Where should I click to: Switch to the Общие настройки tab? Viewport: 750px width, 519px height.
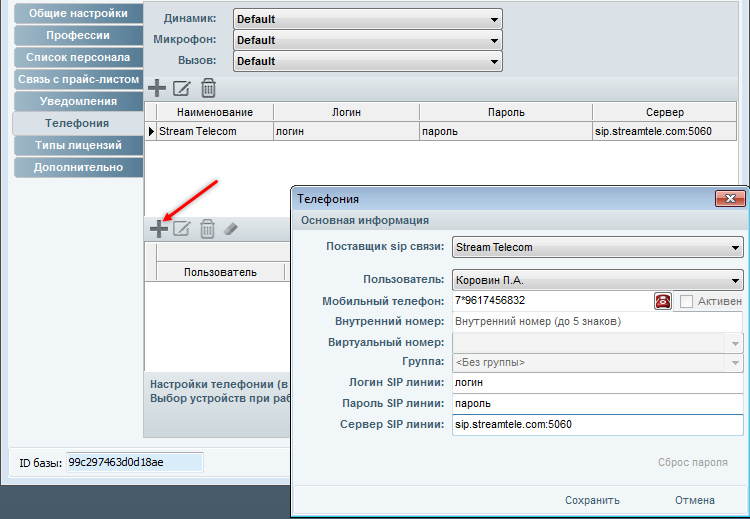coord(78,14)
